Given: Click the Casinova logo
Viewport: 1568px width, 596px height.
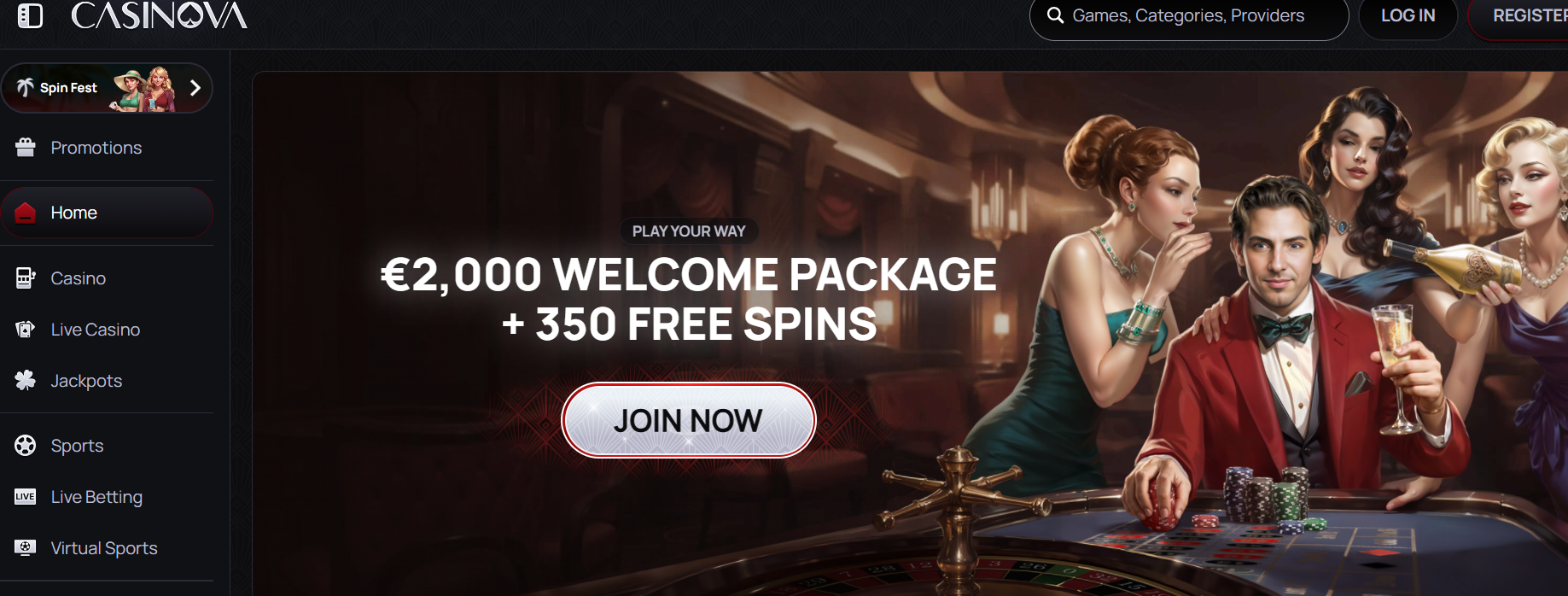Looking at the screenshot, I should point(159,15).
